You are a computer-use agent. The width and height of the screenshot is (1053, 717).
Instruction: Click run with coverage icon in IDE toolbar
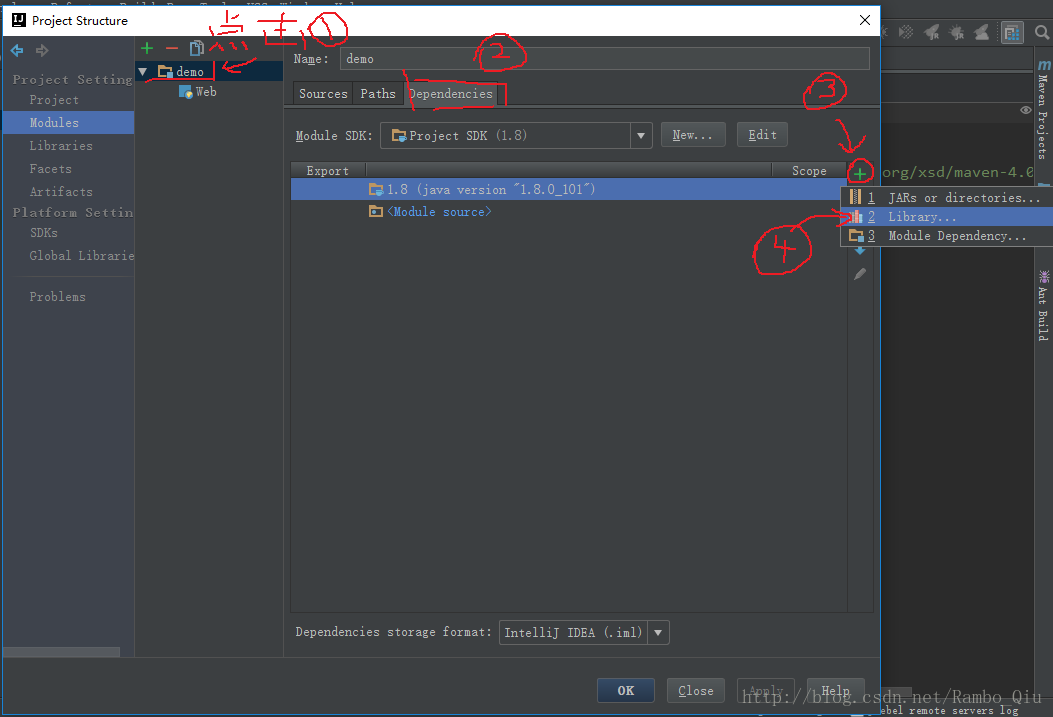click(x=906, y=32)
